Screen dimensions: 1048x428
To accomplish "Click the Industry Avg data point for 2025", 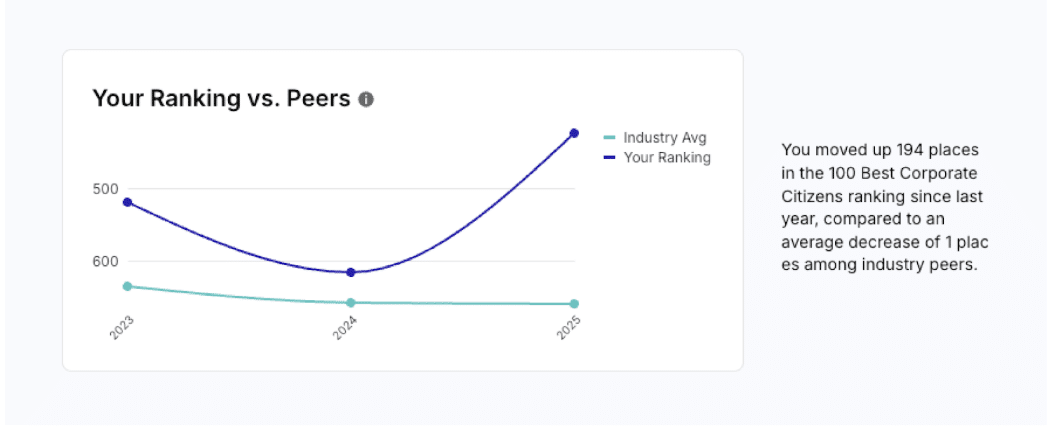I will (x=574, y=303).
